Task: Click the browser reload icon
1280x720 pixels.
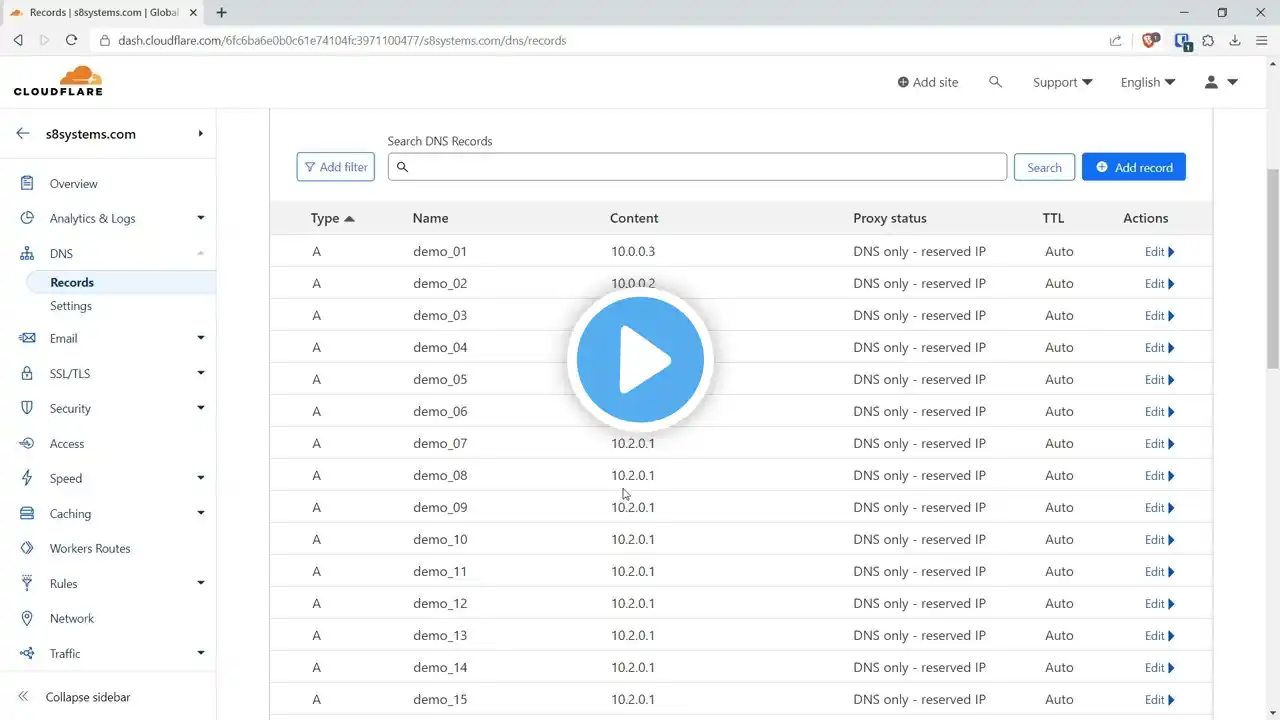Action: [x=71, y=40]
